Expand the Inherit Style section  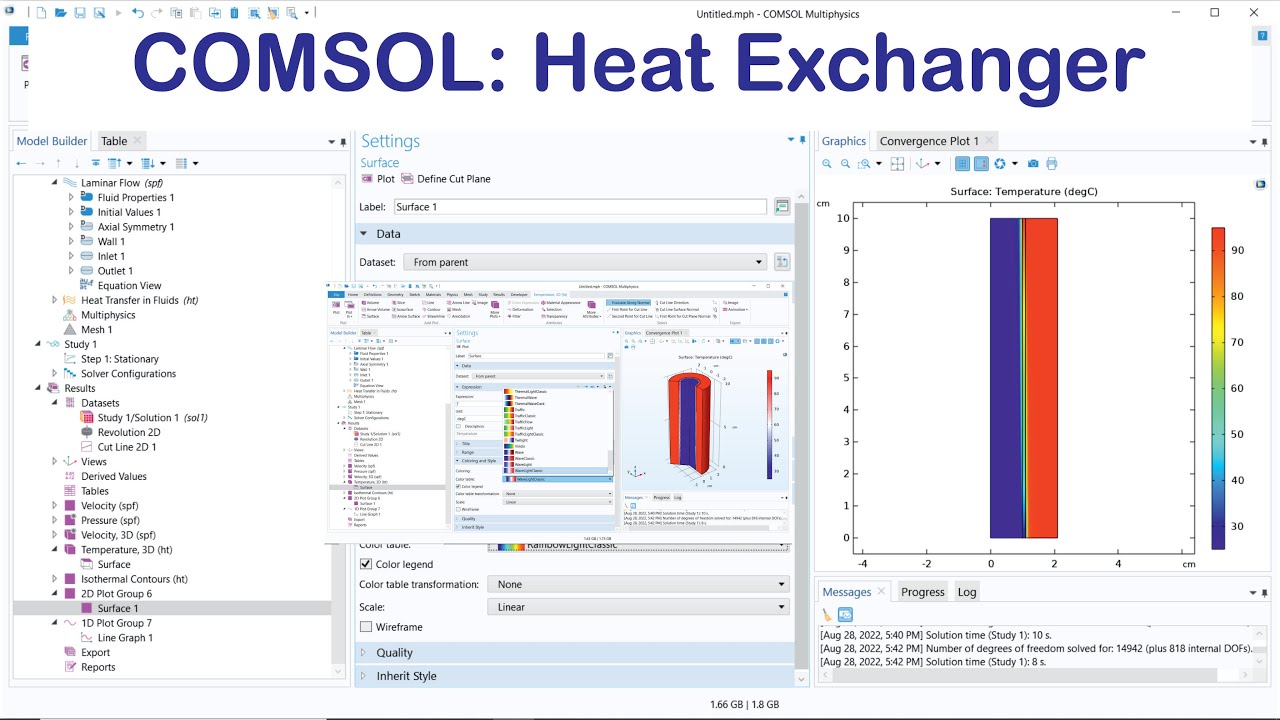pos(577,676)
